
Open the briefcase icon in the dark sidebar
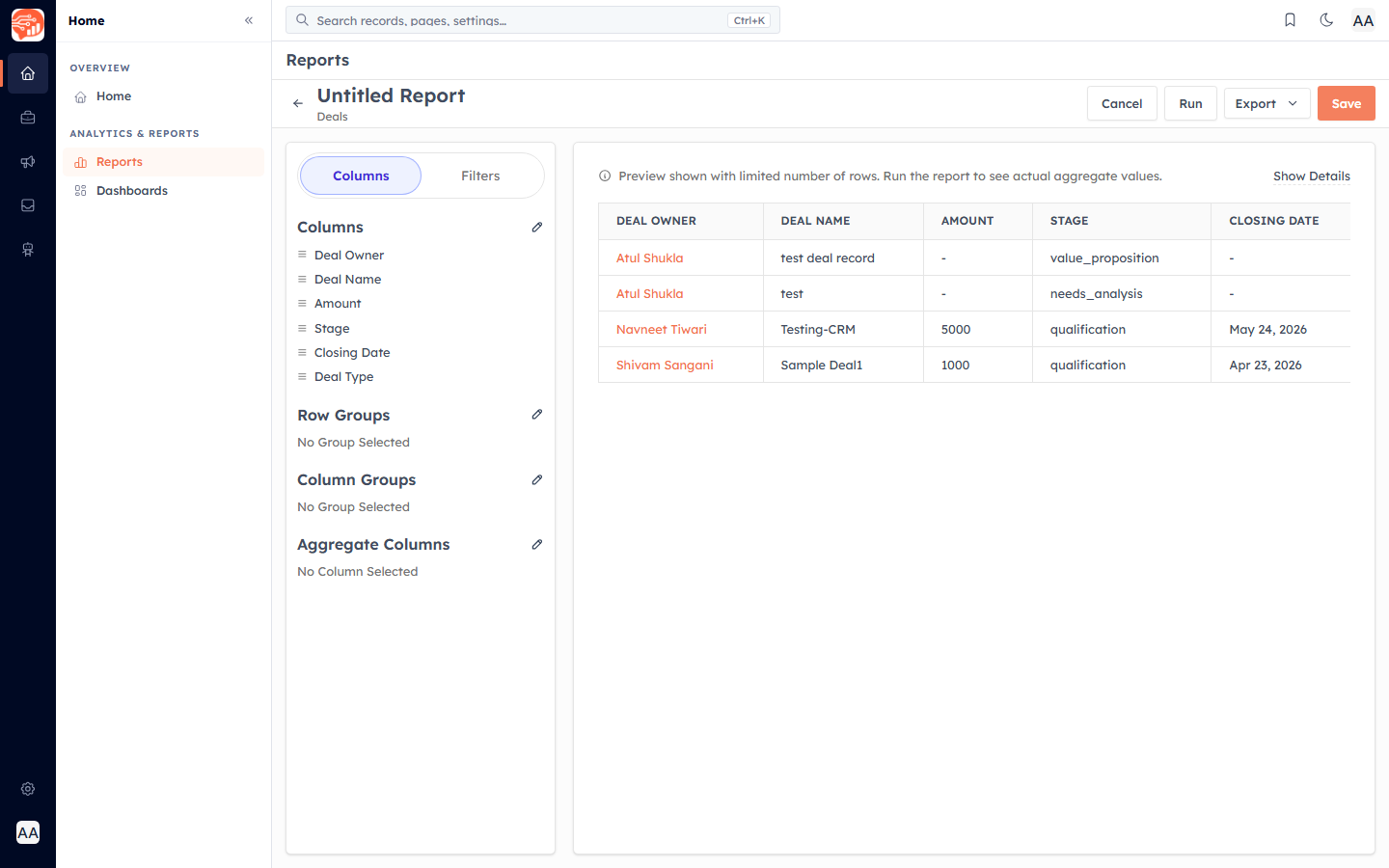pos(28,118)
